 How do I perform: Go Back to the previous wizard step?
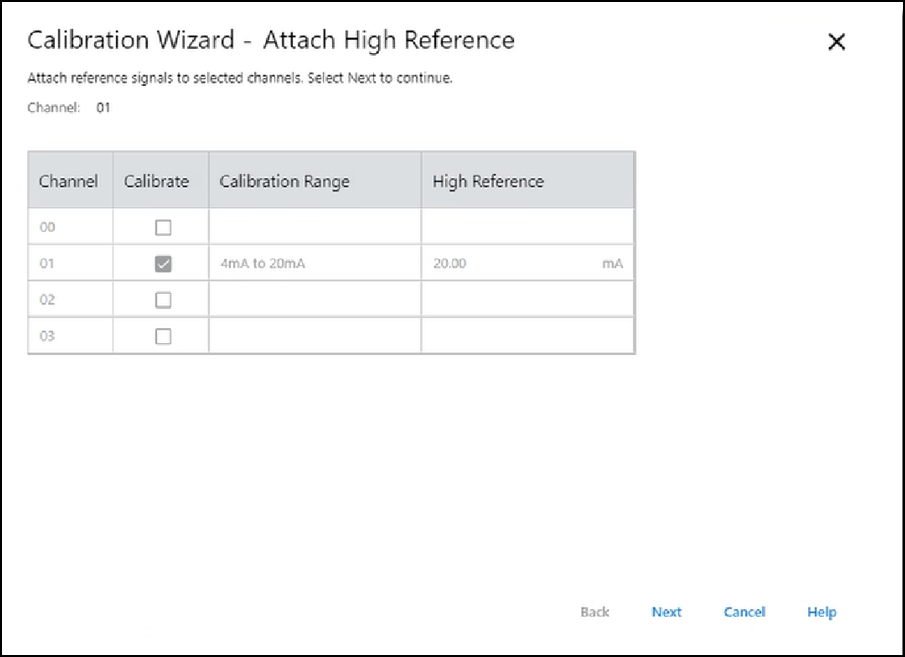point(594,612)
